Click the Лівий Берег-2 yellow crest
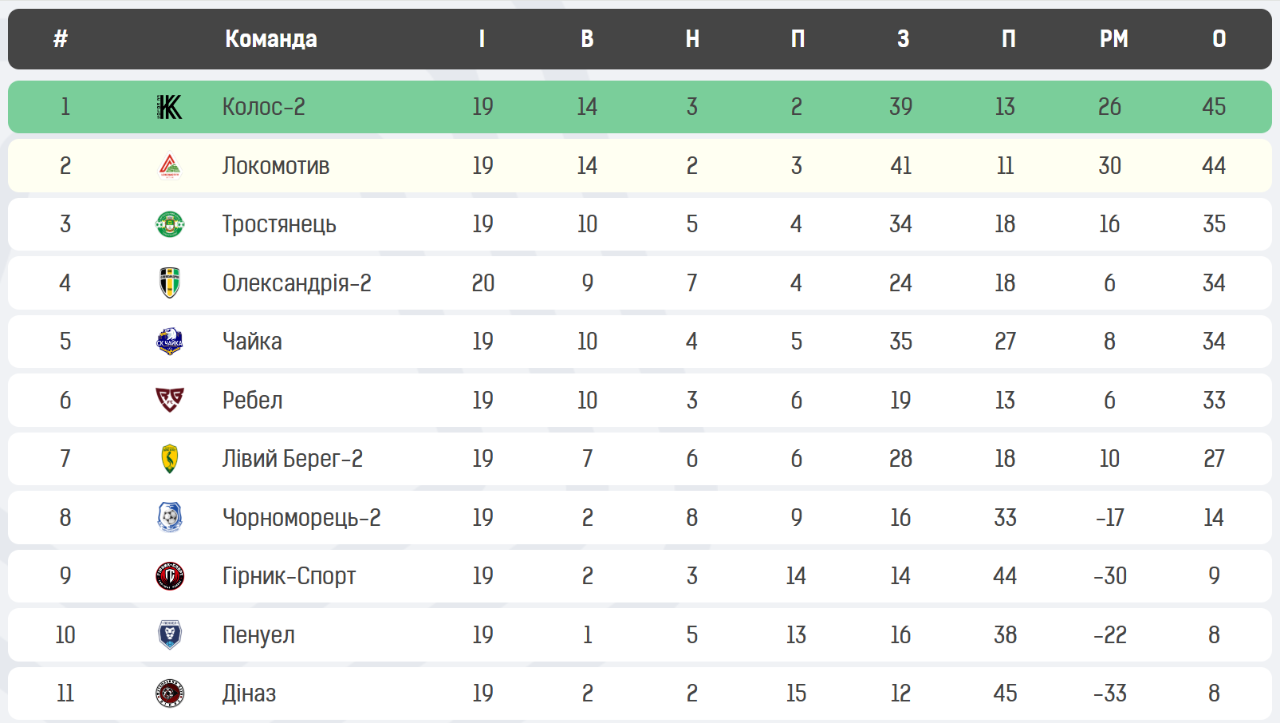1280x723 pixels. tap(170, 459)
